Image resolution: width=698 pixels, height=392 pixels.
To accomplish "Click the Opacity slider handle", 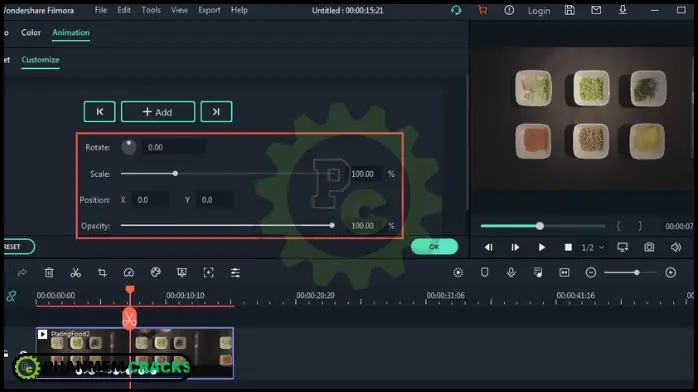I will pyautogui.click(x=332, y=226).
